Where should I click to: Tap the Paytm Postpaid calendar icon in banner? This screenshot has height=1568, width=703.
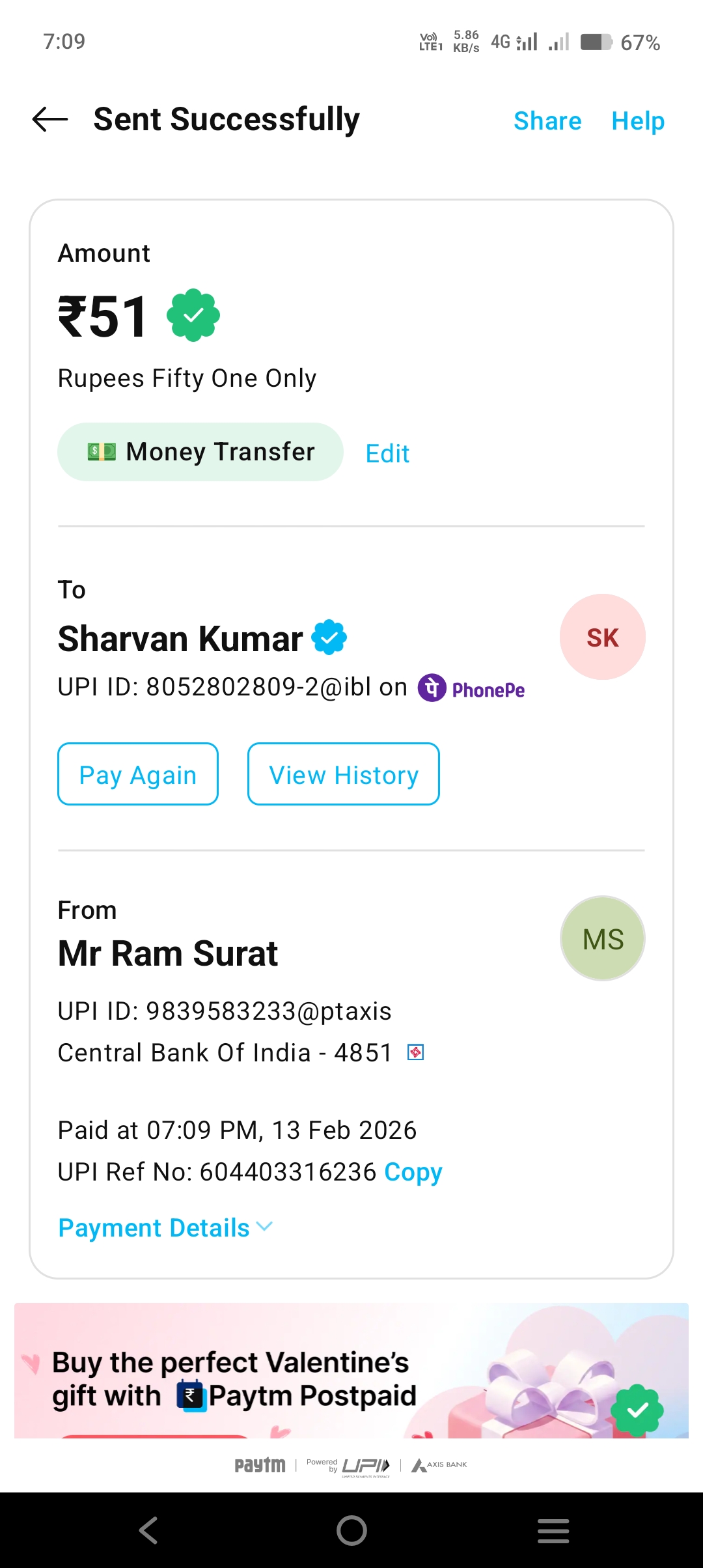pos(192,1396)
